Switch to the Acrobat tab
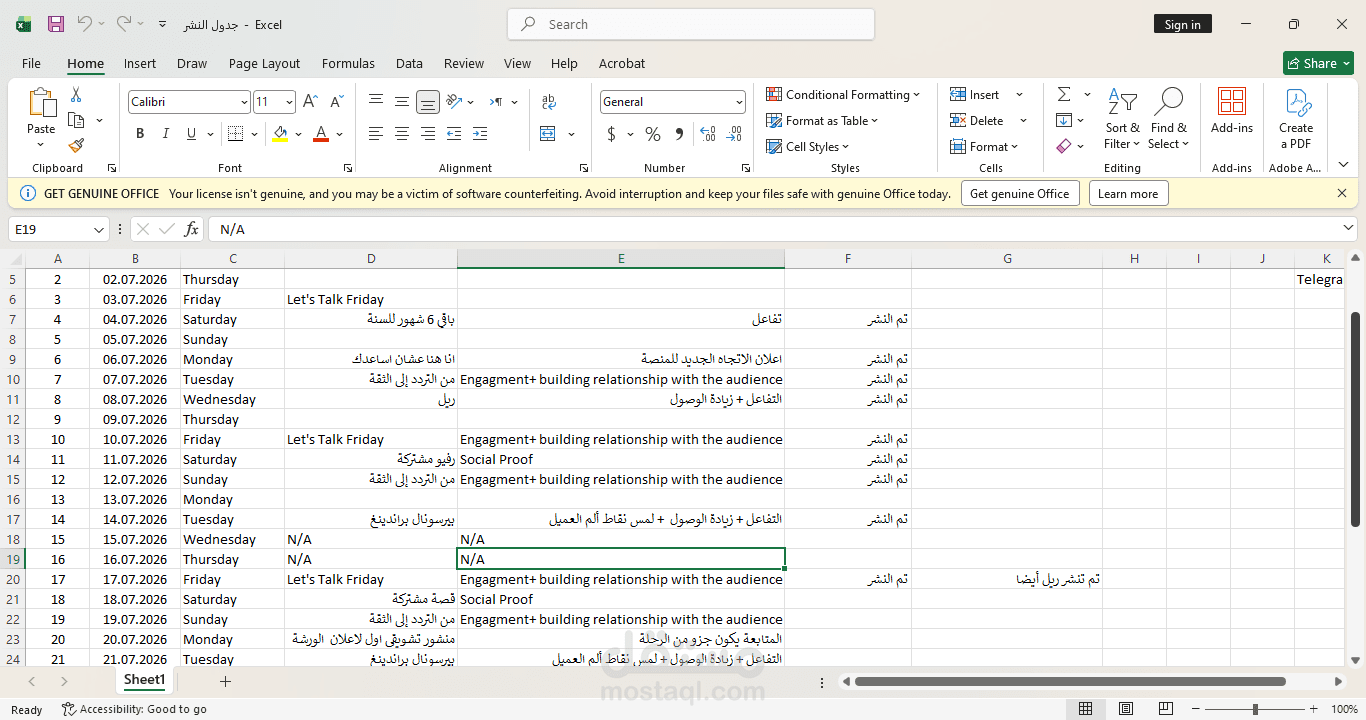 coord(622,63)
